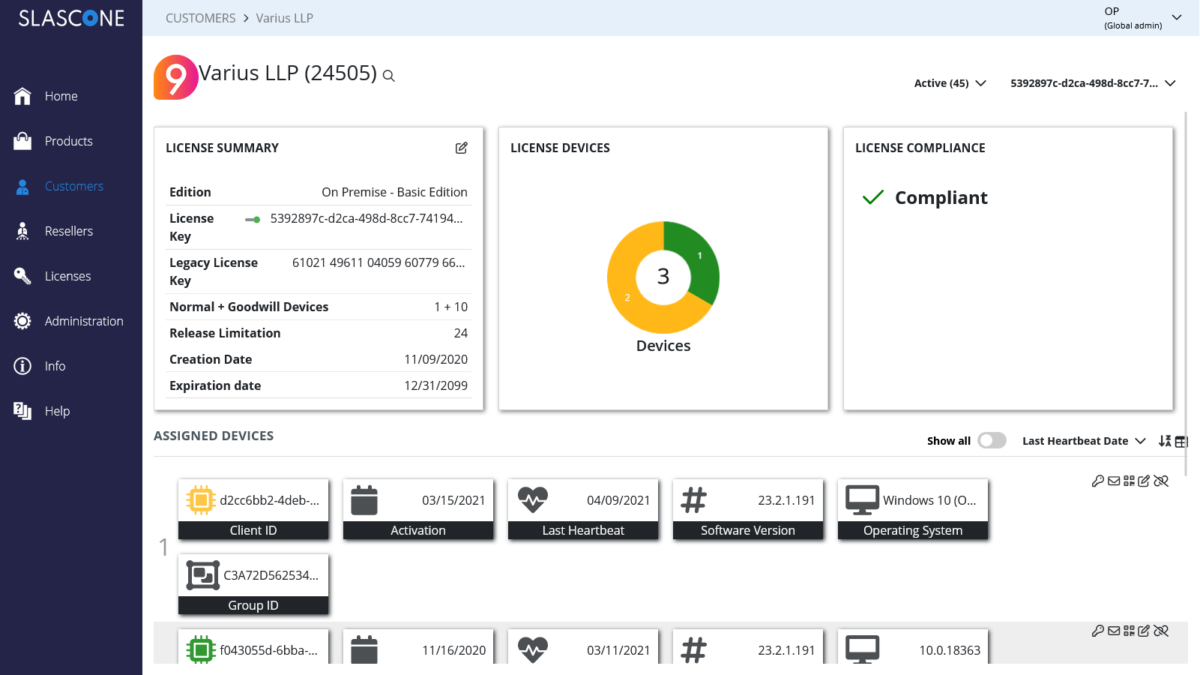
Task: Click the sort Z-A icon above assigned devices
Action: [1163, 441]
